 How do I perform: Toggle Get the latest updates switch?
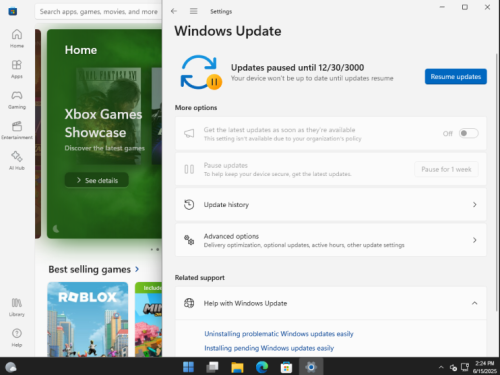pyautogui.click(x=468, y=133)
